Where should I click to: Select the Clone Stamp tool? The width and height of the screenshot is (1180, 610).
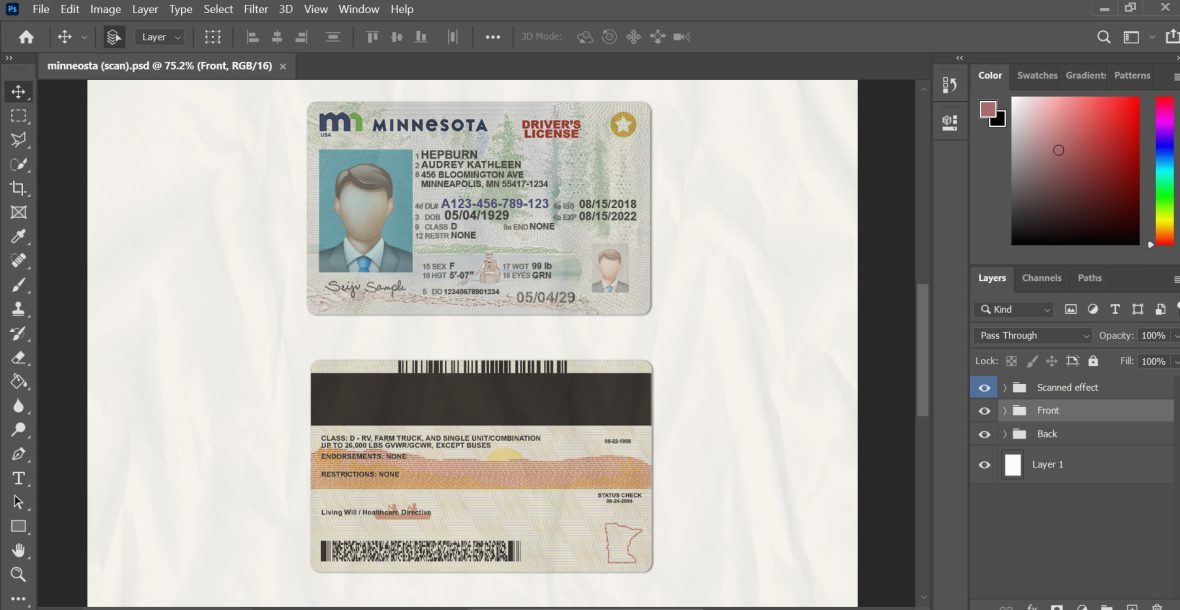(x=18, y=309)
